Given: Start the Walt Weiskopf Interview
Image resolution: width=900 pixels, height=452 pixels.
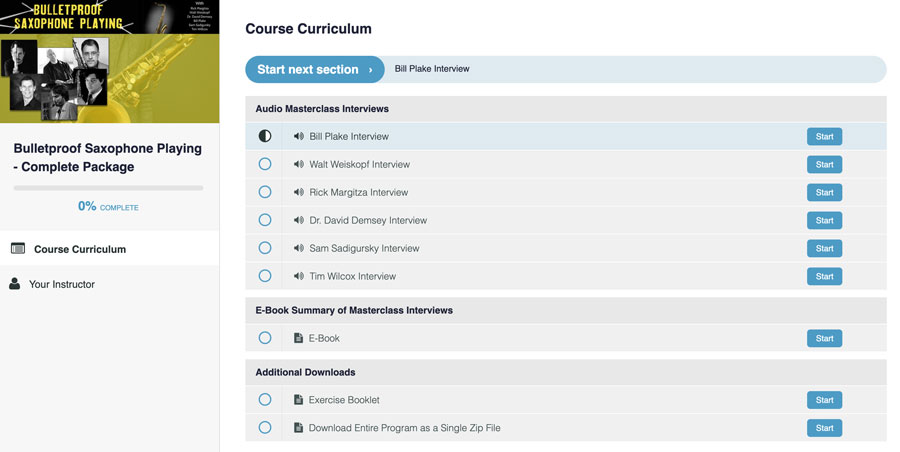Looking at the screenshot, I should tap(824, 164).
